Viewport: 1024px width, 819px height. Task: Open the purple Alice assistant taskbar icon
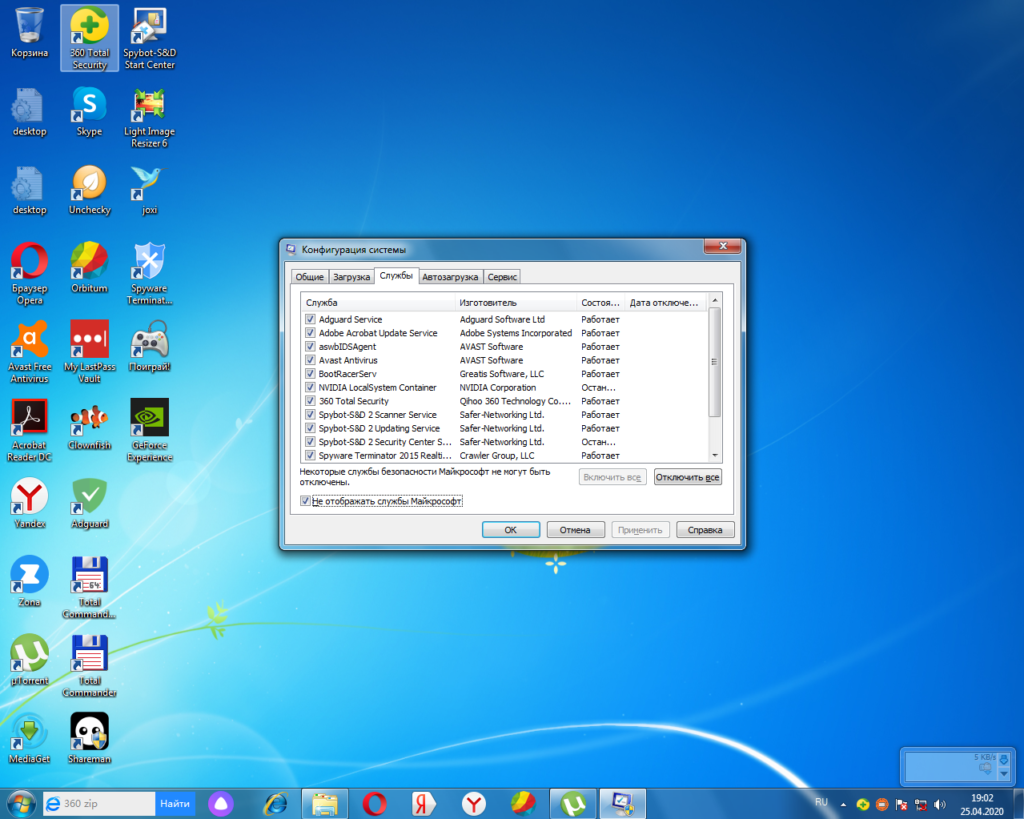point(221,804)
